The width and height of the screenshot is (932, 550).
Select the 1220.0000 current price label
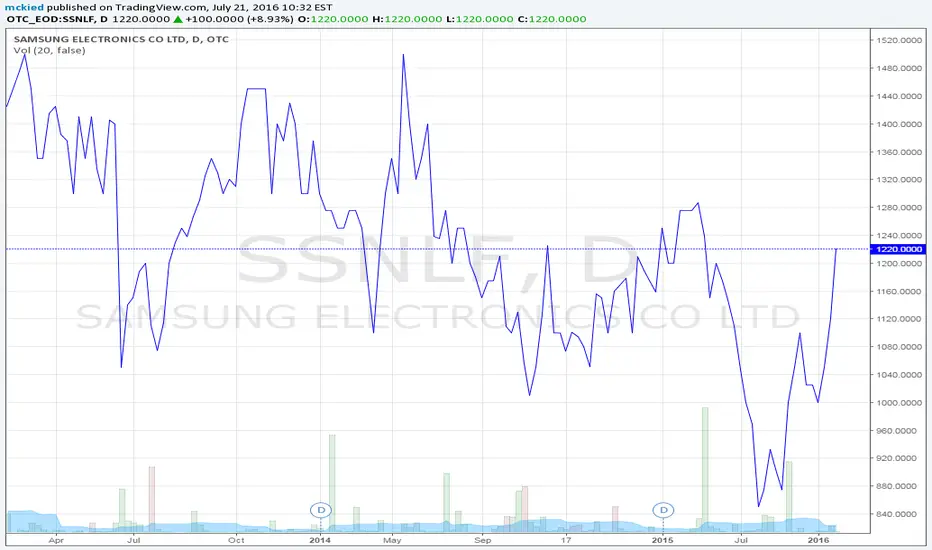pos(898,249)
